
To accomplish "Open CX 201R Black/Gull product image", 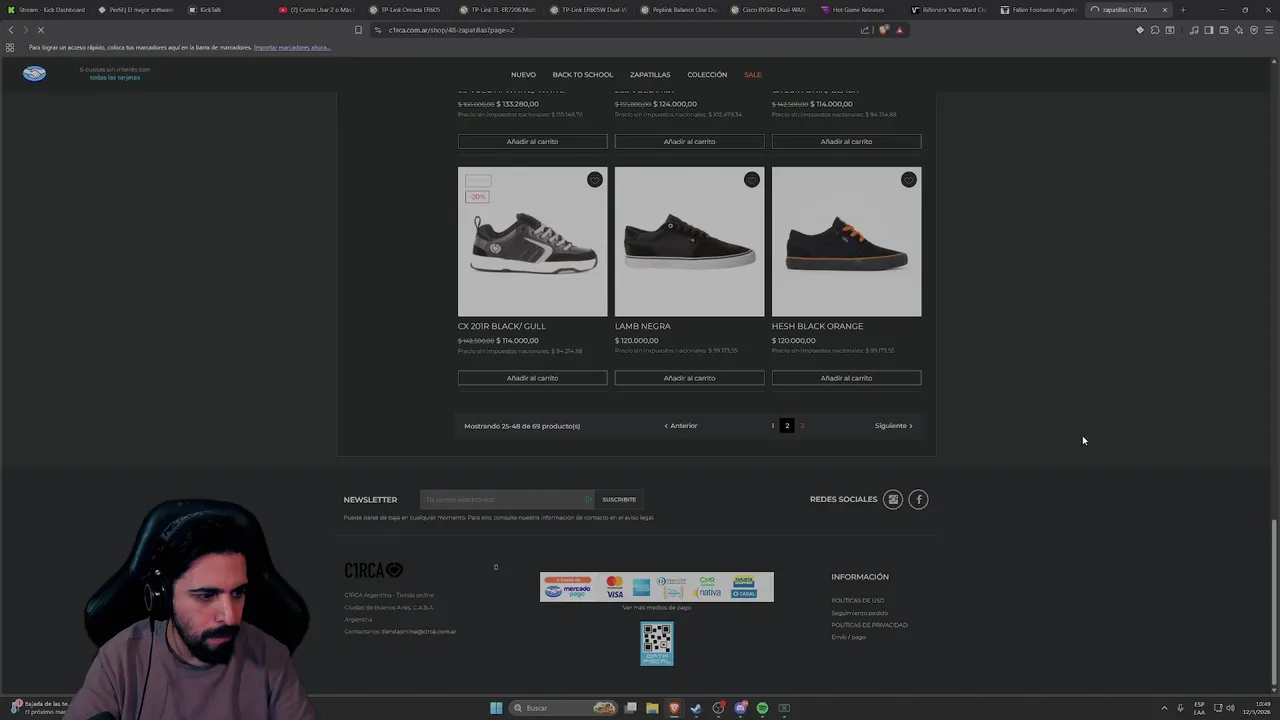I will 532,241.
